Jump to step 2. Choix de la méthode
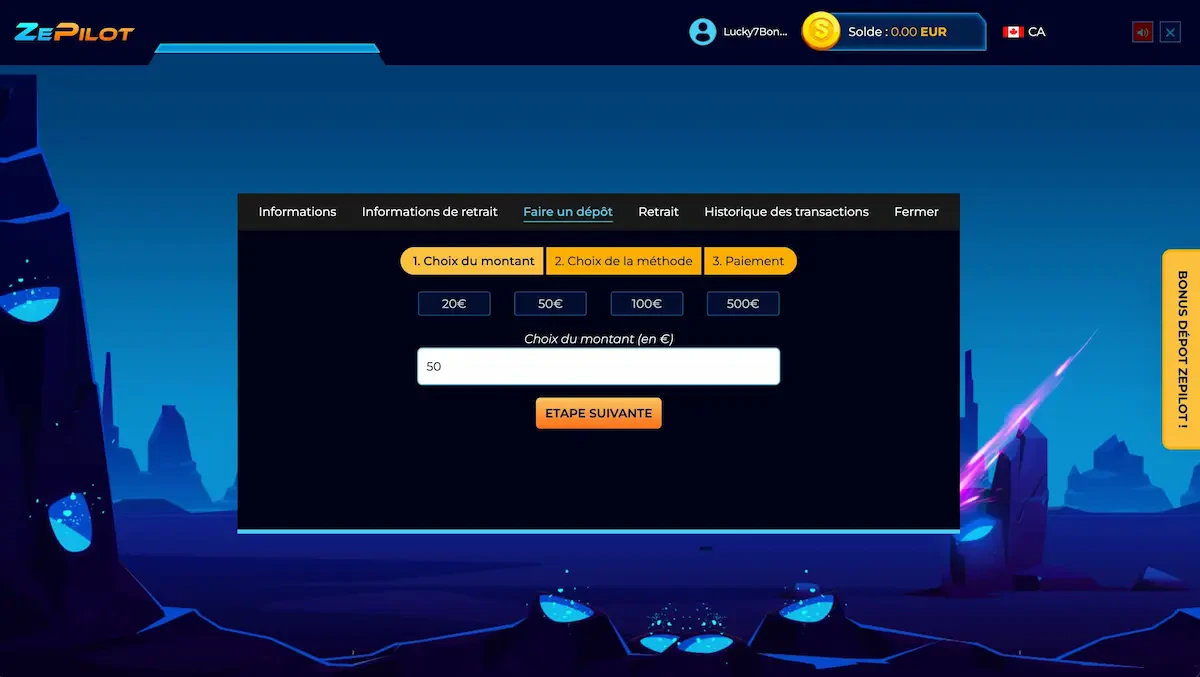Viewport: 1200px width, 677px height. 623,261
